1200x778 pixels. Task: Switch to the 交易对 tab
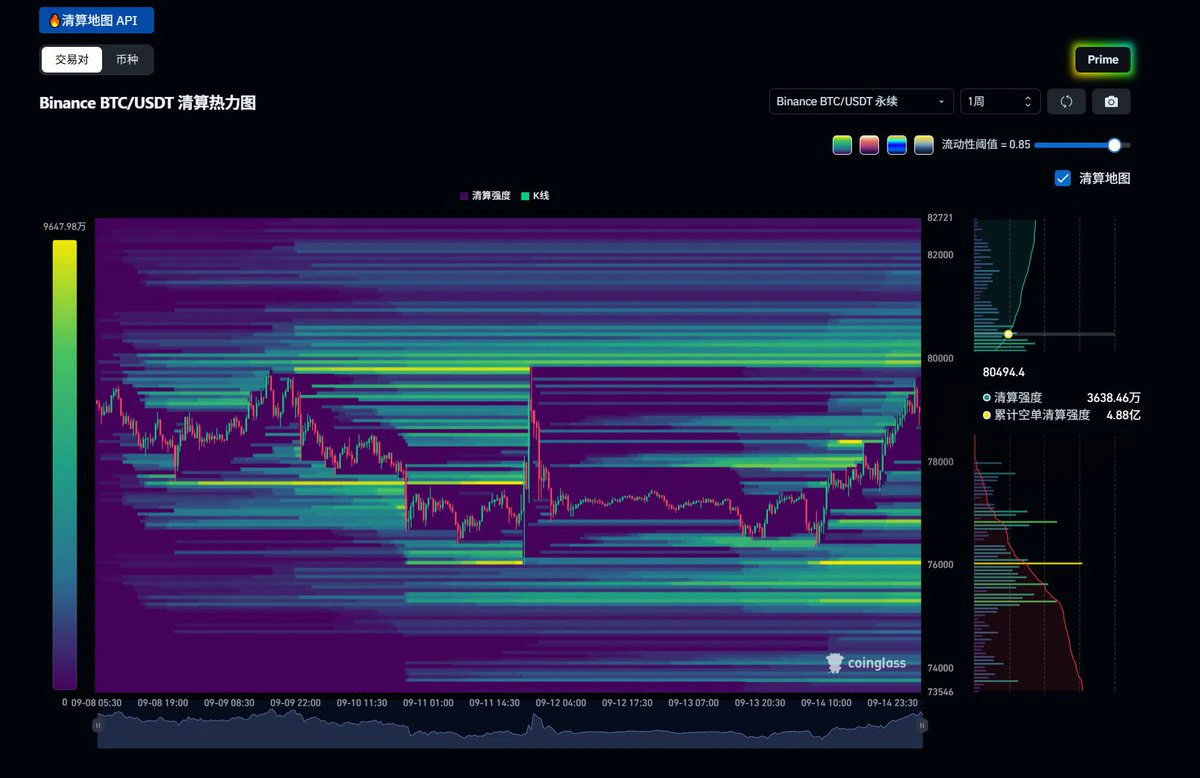pyautogui.click(x=72, y=59)
